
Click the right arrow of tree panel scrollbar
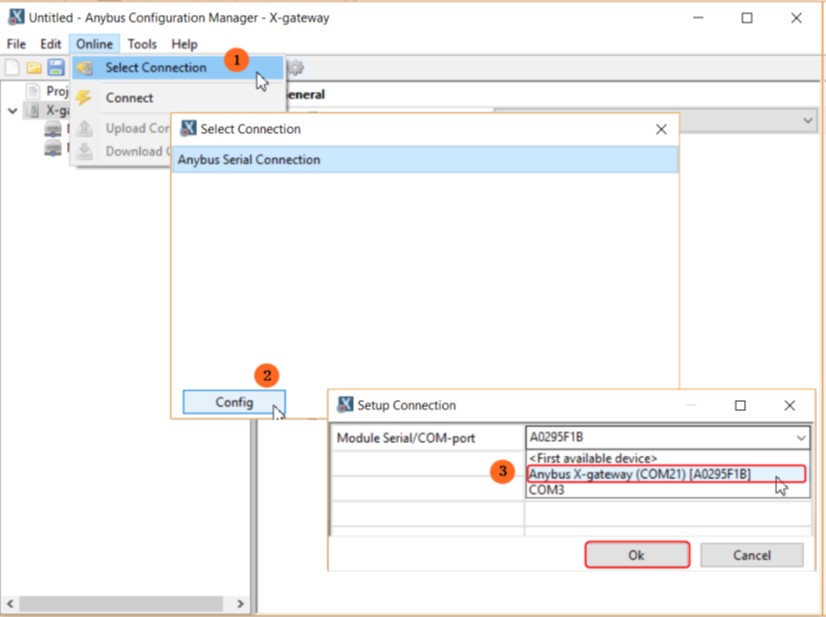240,603
